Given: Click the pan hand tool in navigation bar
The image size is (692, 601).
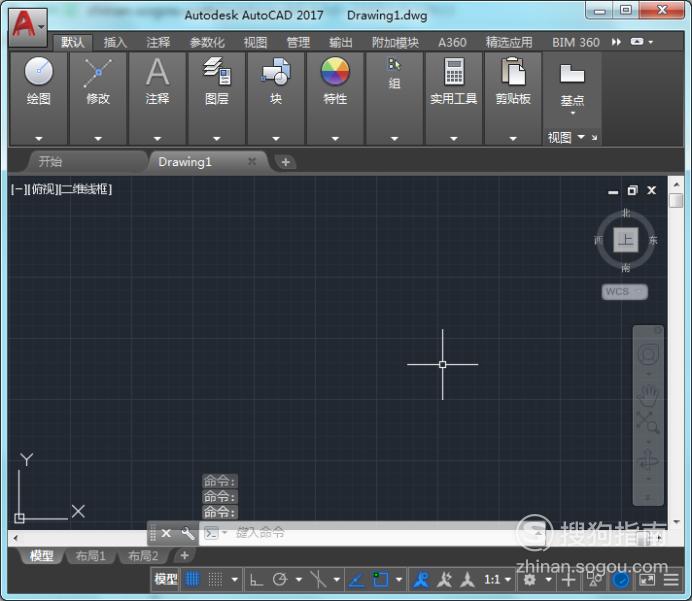Looking at the screenshot, I should (x=648, y=395).
